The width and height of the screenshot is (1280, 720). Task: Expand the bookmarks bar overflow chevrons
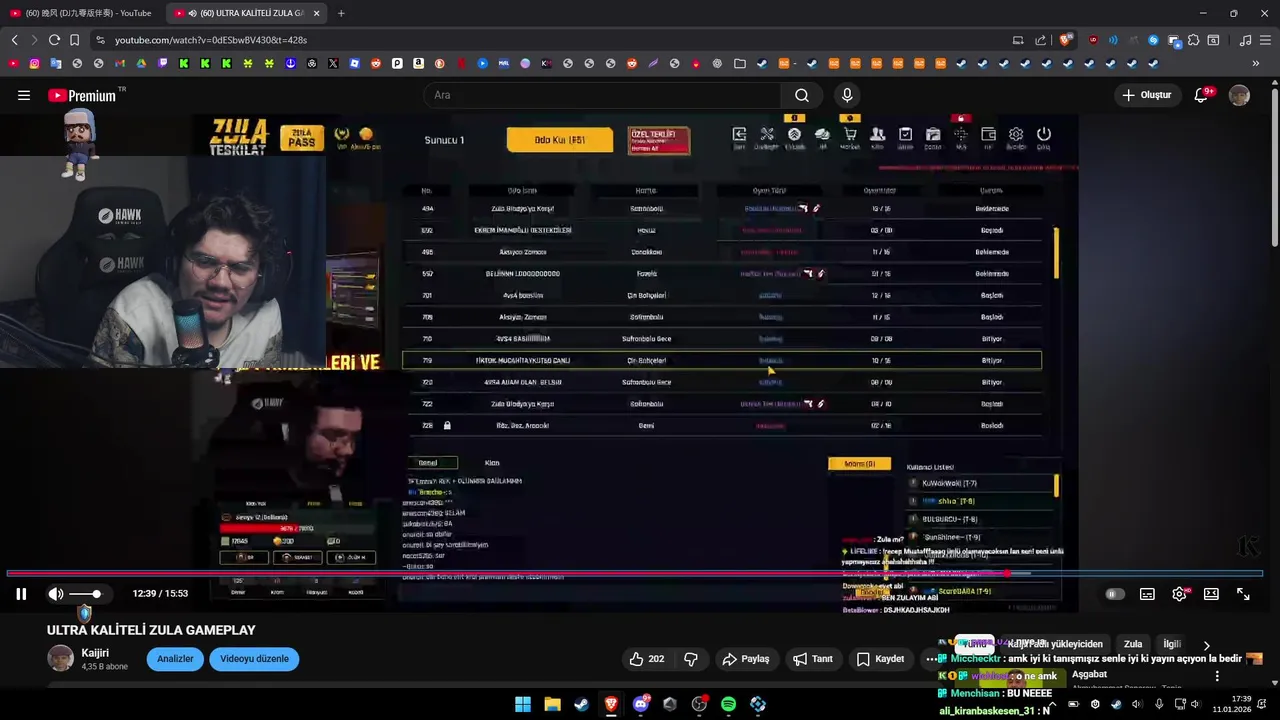[1256, 63]
